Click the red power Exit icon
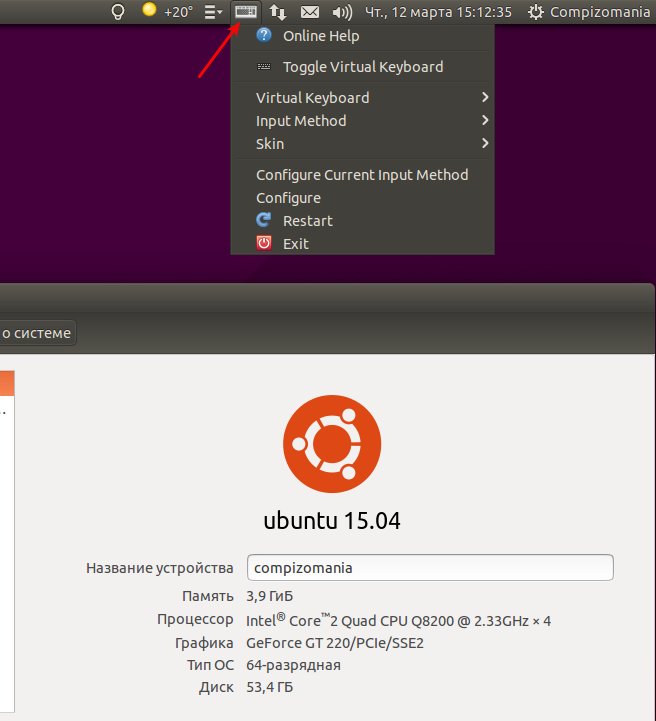The height and width of the screenshot is (721, 656). pos(264,243)
